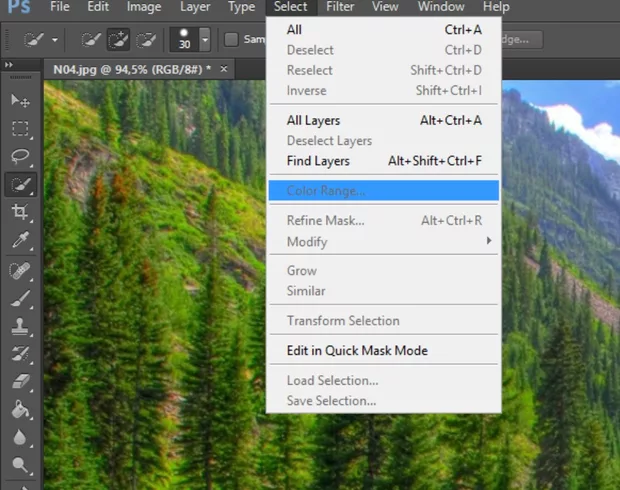Image resolution: width=620 pixels, height=490 pixels.
Task: Choose Deselect in the Select menu
Action: point(384,50)
